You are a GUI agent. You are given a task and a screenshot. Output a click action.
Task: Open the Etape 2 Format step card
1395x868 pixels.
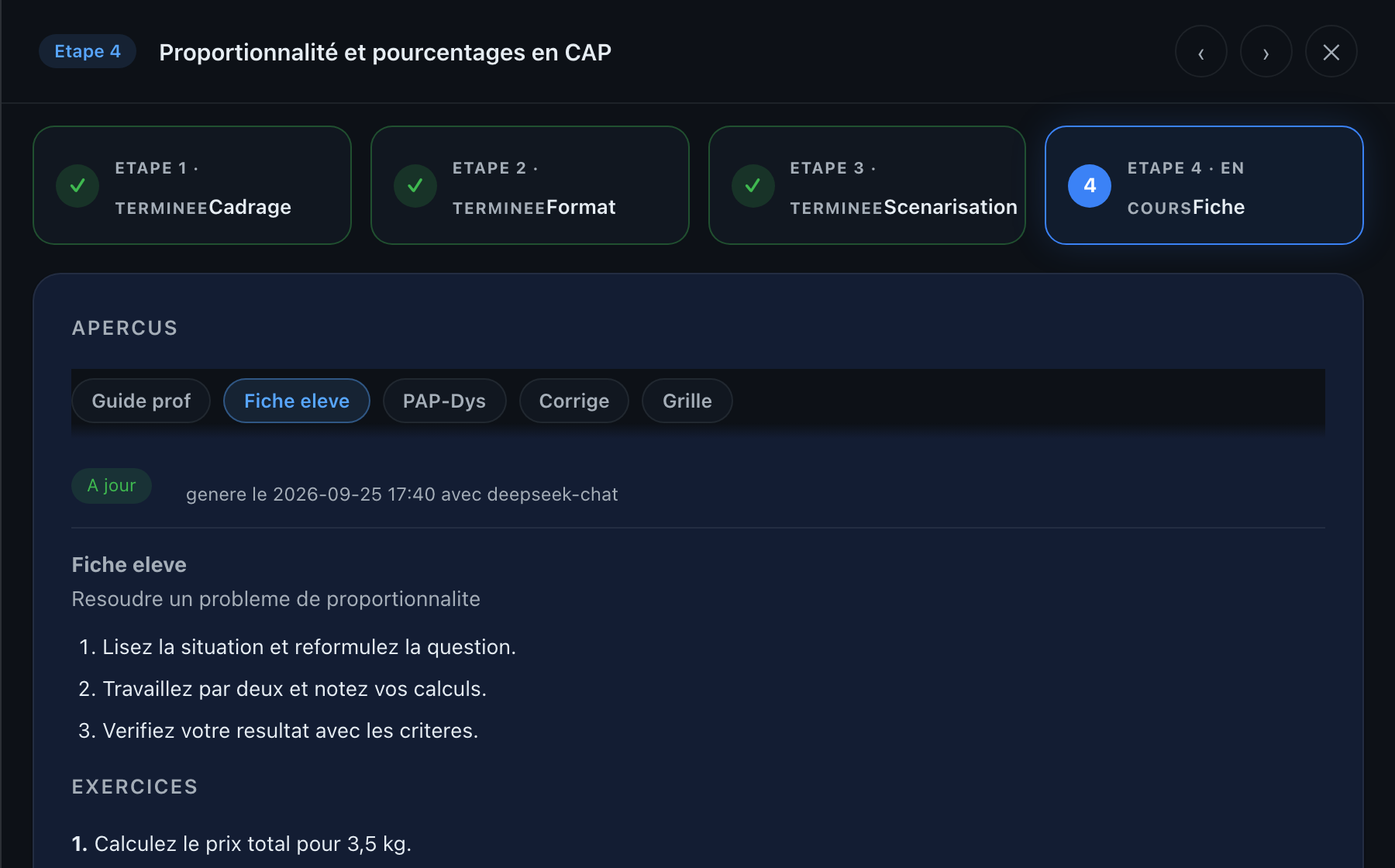tap(530, 185)
